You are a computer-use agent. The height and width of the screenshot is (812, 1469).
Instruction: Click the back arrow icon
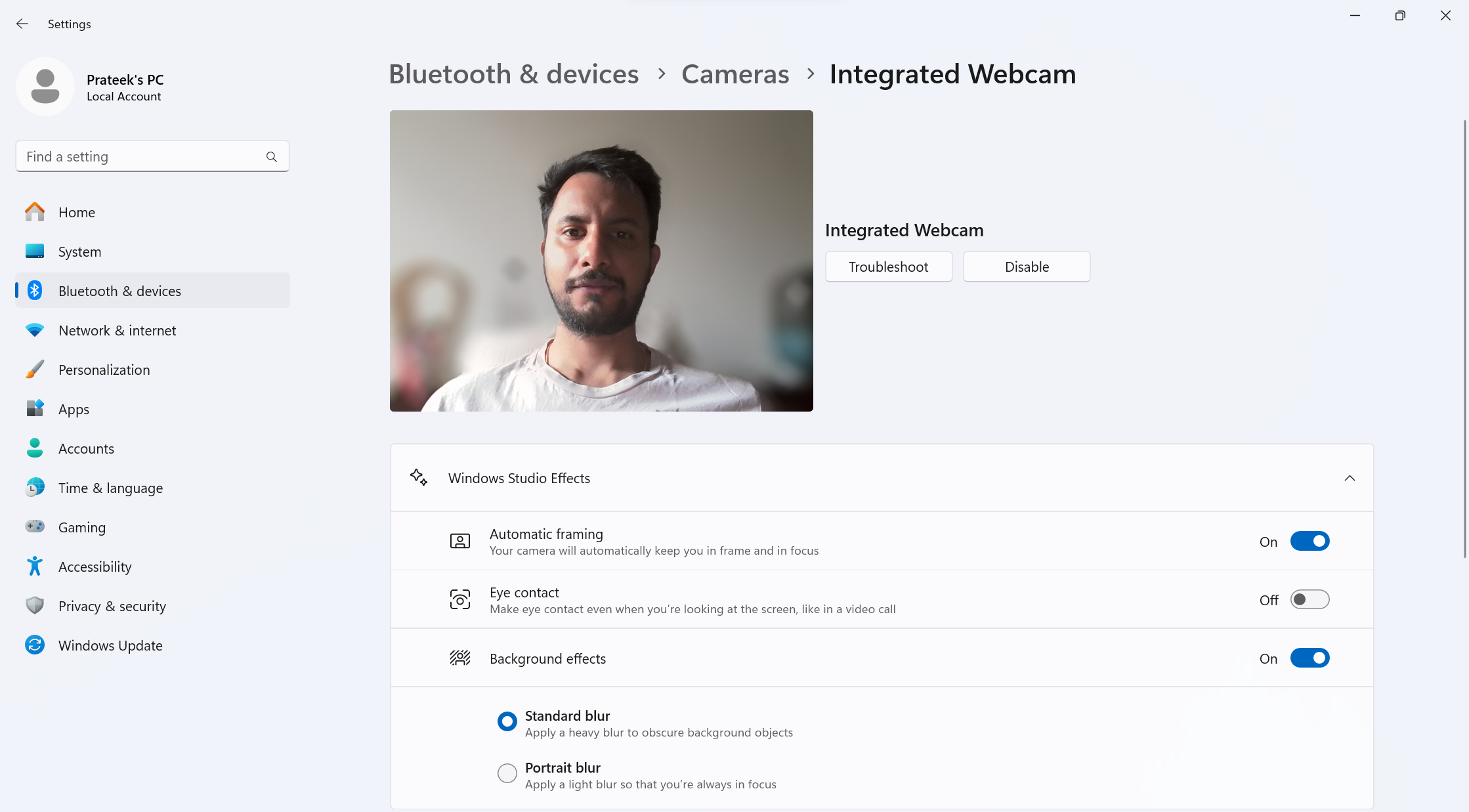pyautogui.click(x=22, y=24)
